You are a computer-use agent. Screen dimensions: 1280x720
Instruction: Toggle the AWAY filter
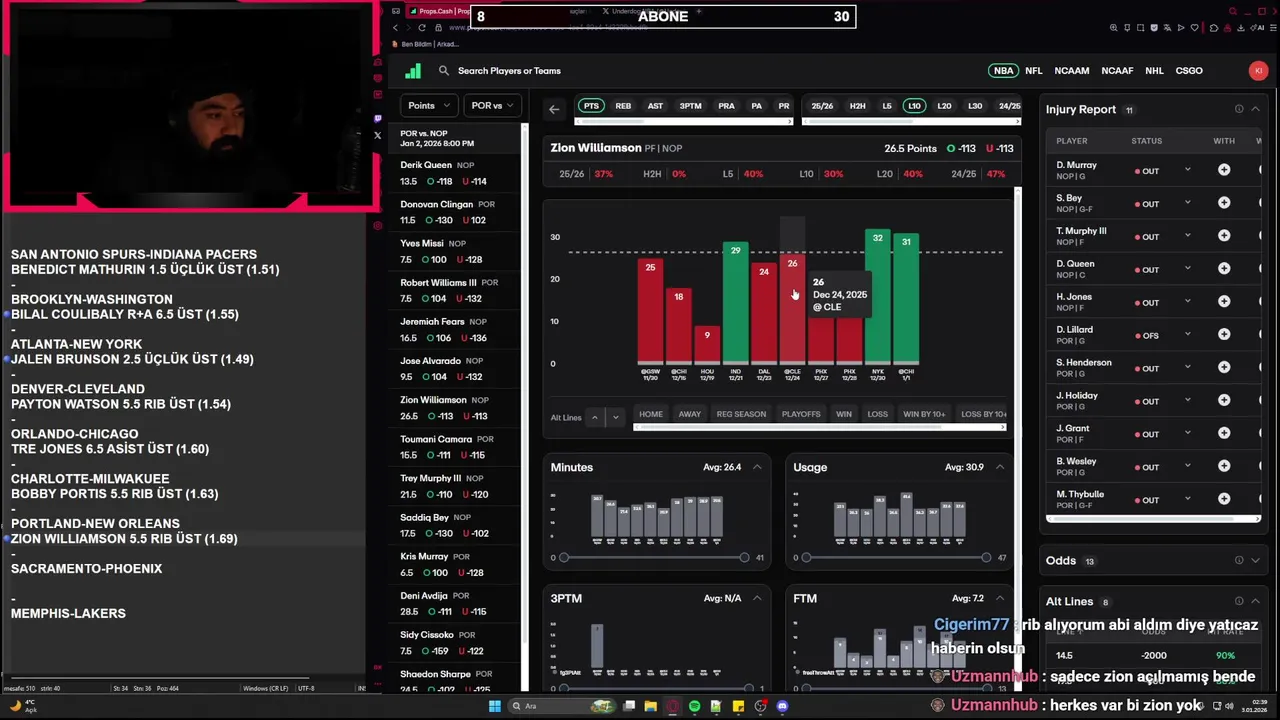pos(690,414)
